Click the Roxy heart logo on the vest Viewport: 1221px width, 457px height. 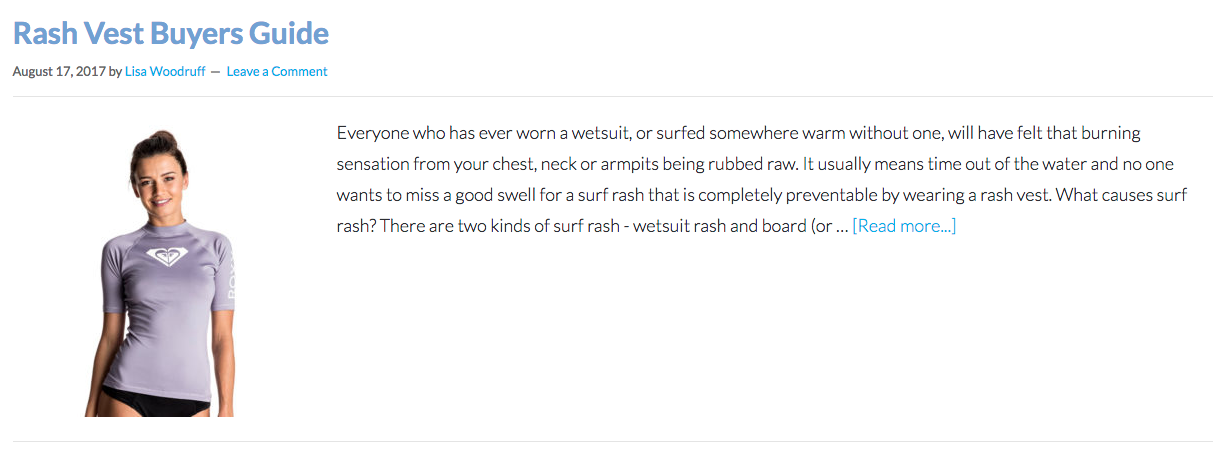[164, 257]
